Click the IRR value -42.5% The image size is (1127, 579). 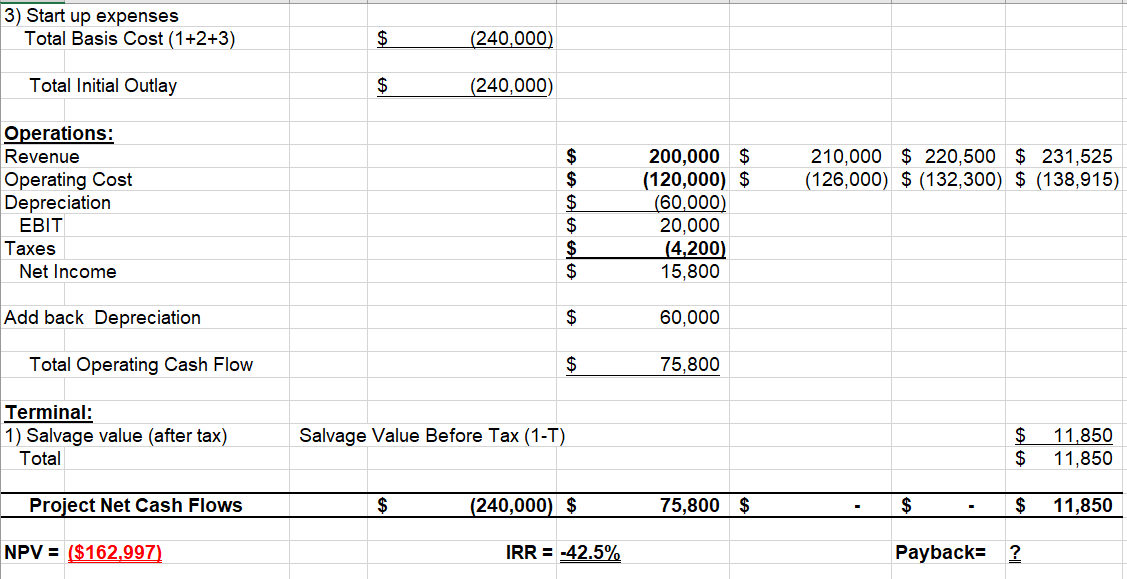(x=590, y=551)
